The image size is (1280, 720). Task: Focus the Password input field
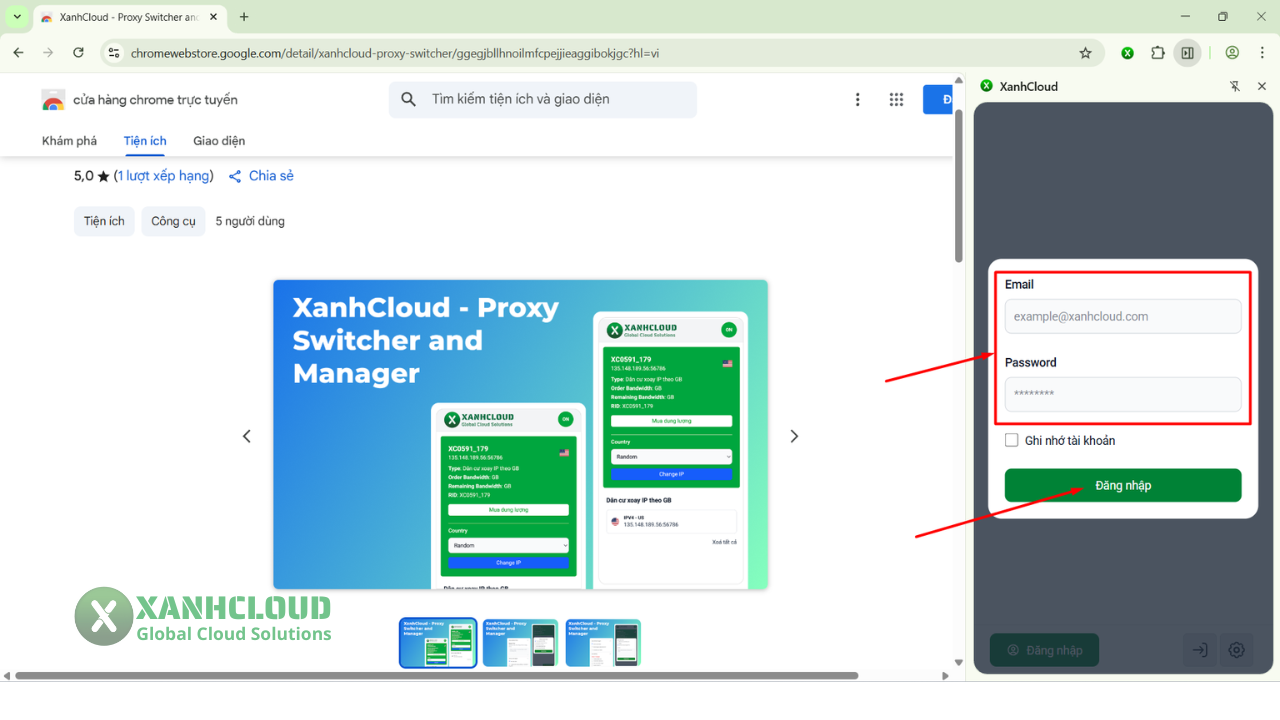click(x=1123, y=394)
